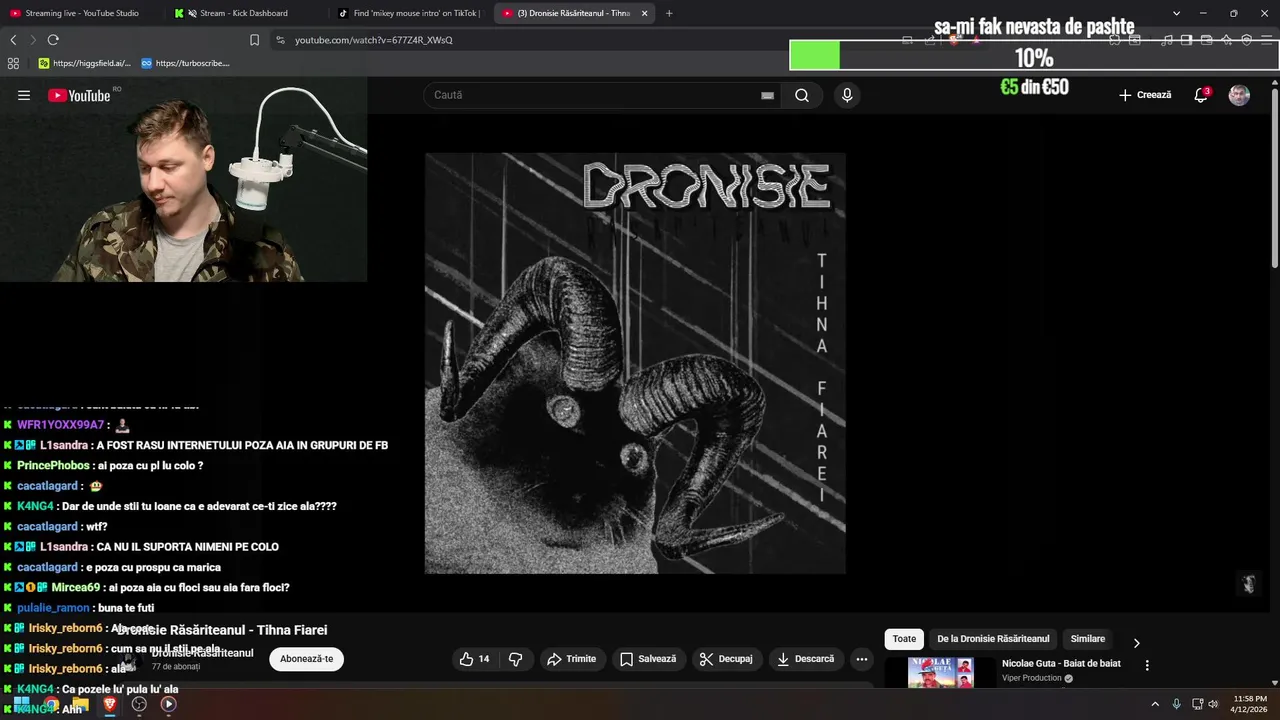The height and width of the screenshot is (720, 1280).
Task: Toggle the browser sidebar panel icon
Action: point(1186,40)
